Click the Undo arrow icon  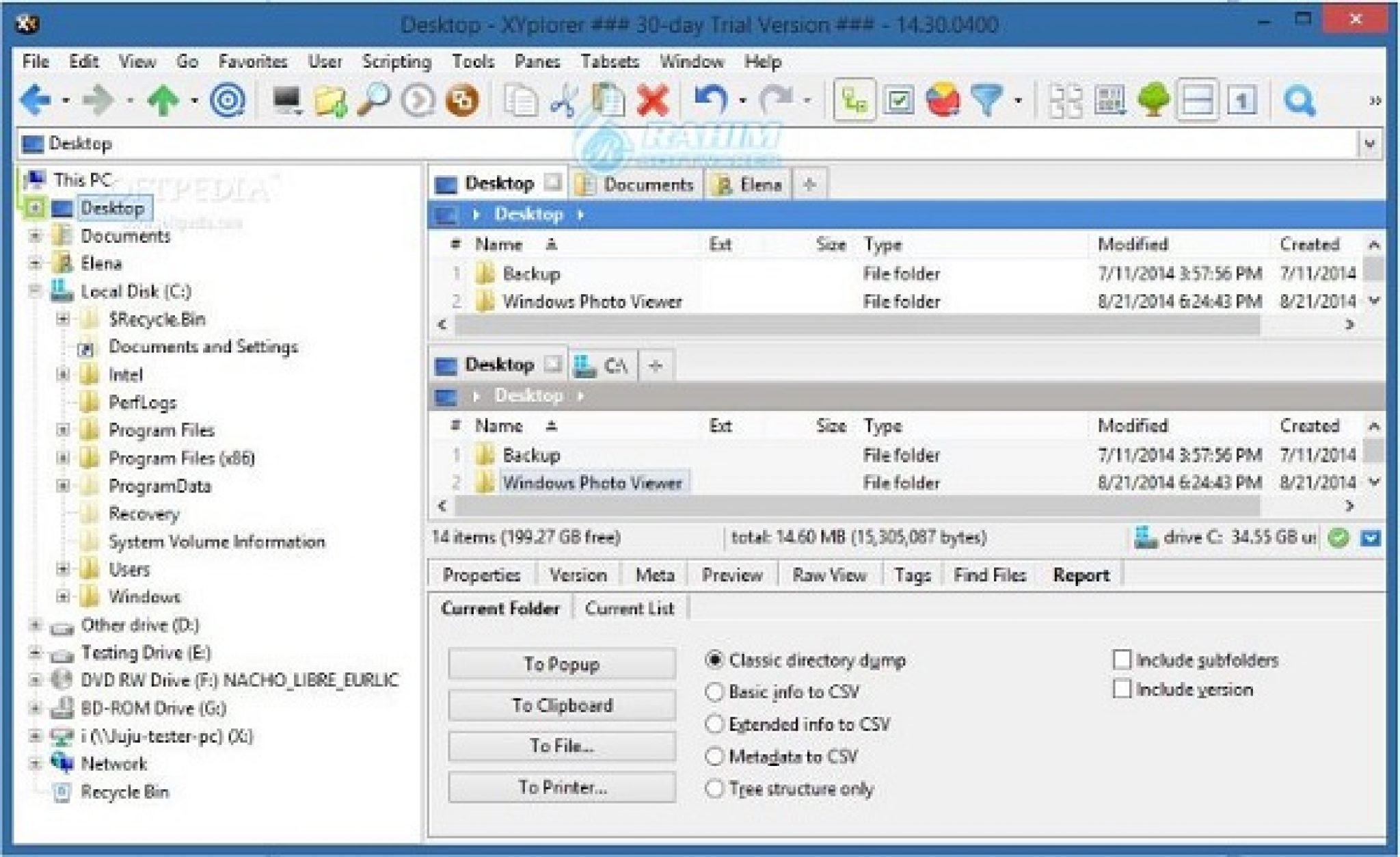coord(711,101)
